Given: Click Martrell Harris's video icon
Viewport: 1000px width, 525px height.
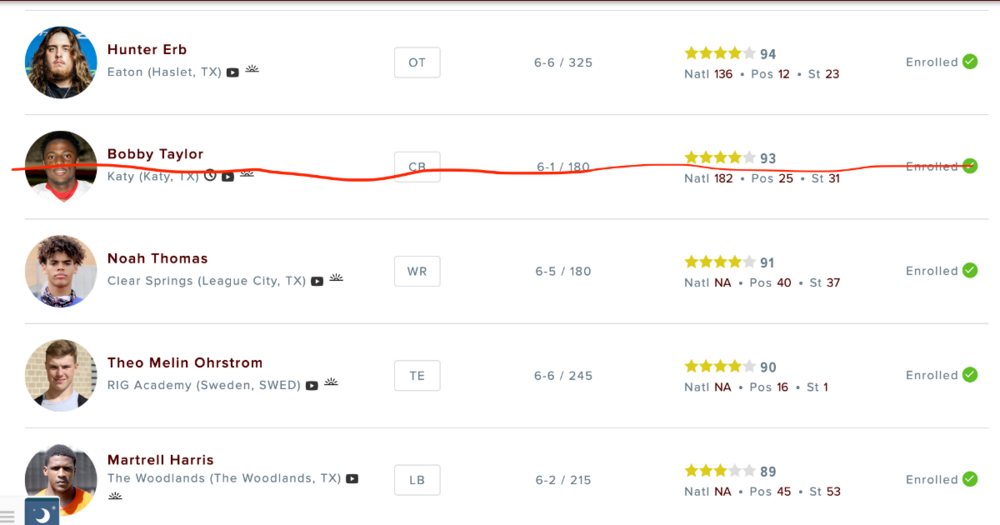Looking at the screenshot, I should [x=352, y=480].
